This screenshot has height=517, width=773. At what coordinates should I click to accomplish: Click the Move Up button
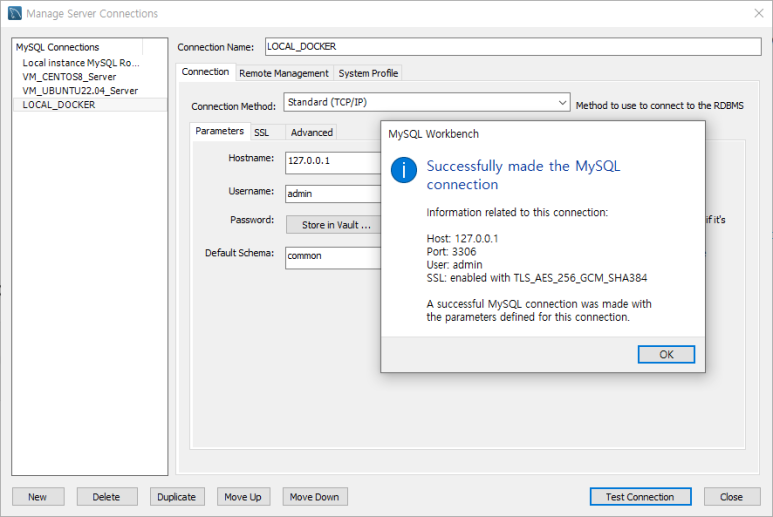[243, 497]
